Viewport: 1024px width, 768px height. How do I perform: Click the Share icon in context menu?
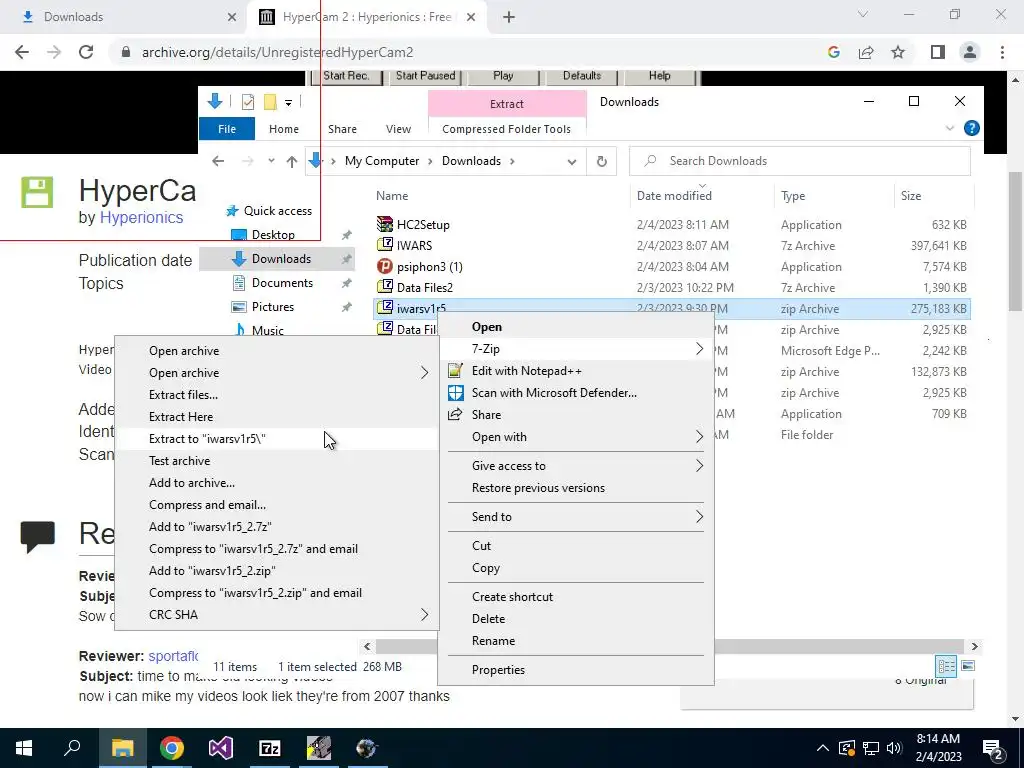(455, 415)
